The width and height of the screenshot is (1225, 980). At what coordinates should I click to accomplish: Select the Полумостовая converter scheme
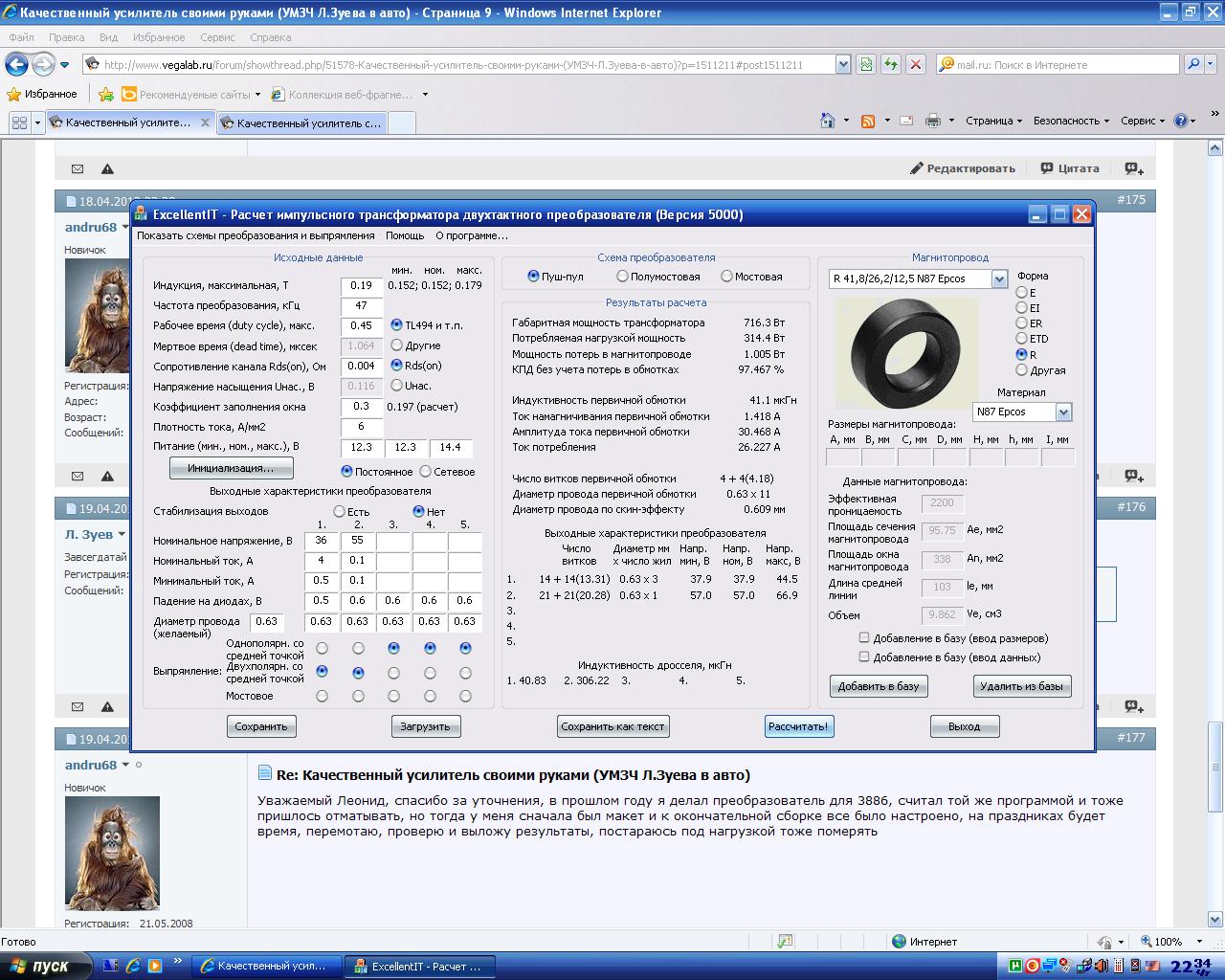[x=623, y=277]
